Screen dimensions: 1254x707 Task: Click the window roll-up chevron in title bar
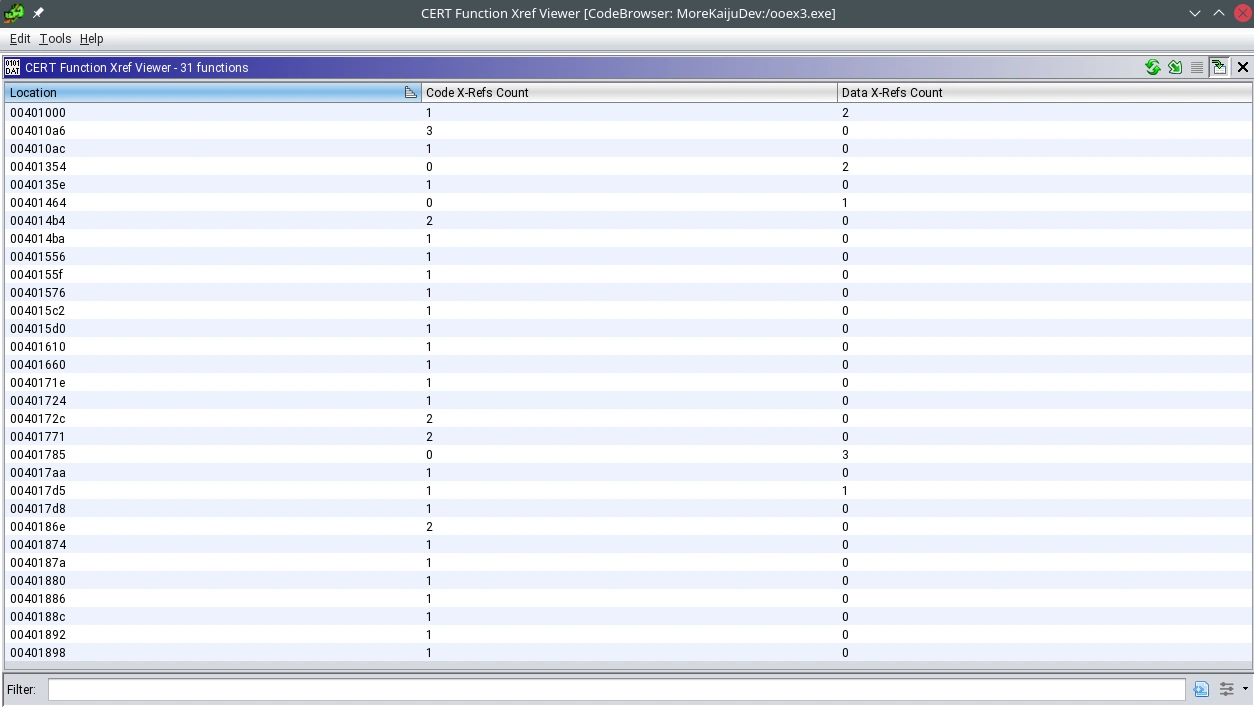(1219, 13)
